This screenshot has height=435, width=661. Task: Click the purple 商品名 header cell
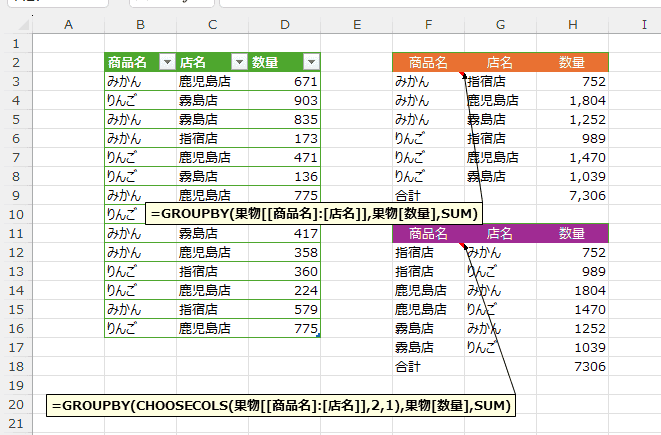428,233
